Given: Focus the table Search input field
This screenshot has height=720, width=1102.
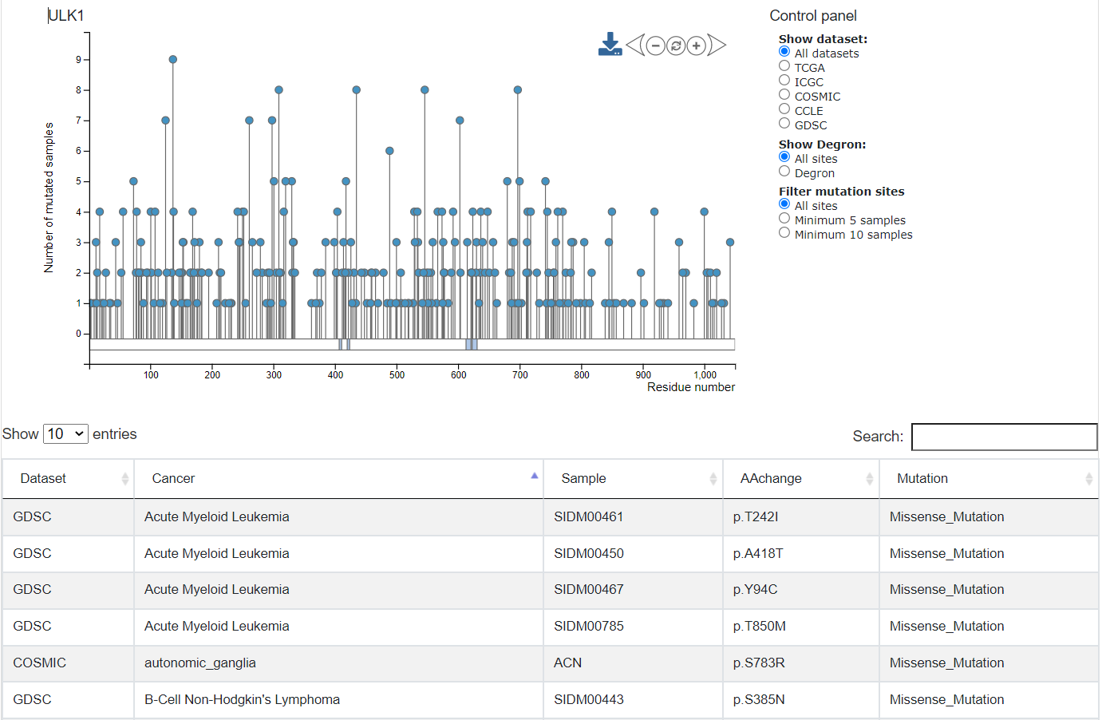Looking at the screenshot, I should pos(1004,437).
